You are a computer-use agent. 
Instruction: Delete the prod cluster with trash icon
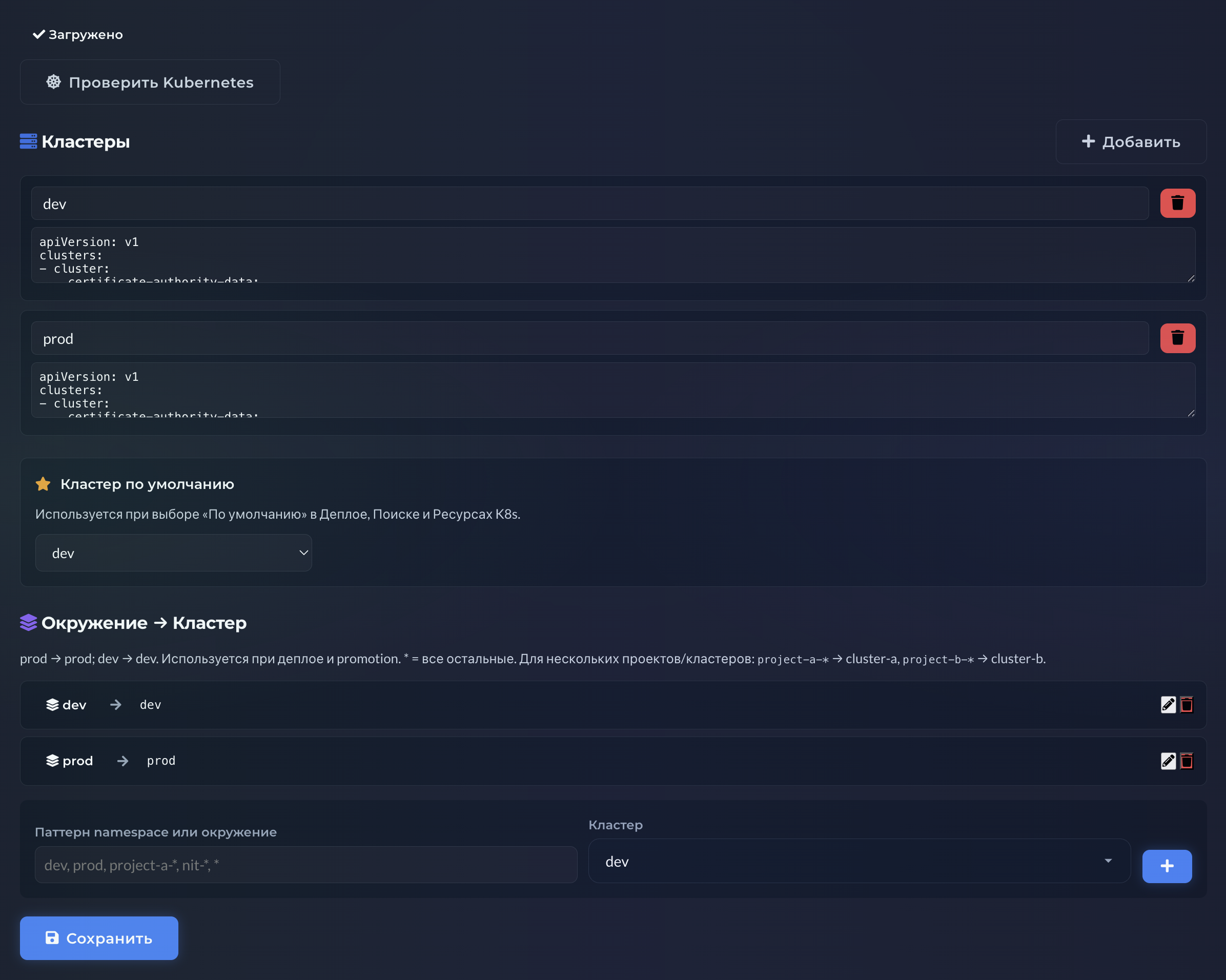tap(1177, 338)
